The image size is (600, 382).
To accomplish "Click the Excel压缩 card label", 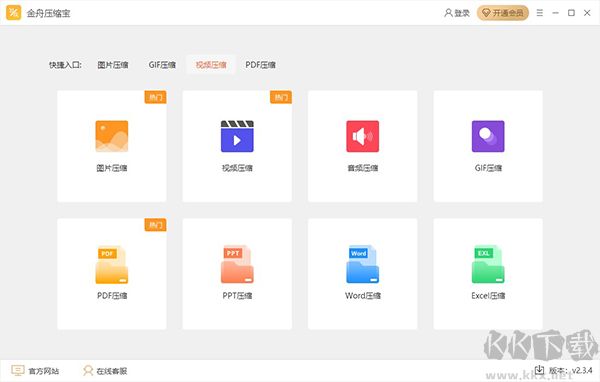I will click(x=488, y=295).
